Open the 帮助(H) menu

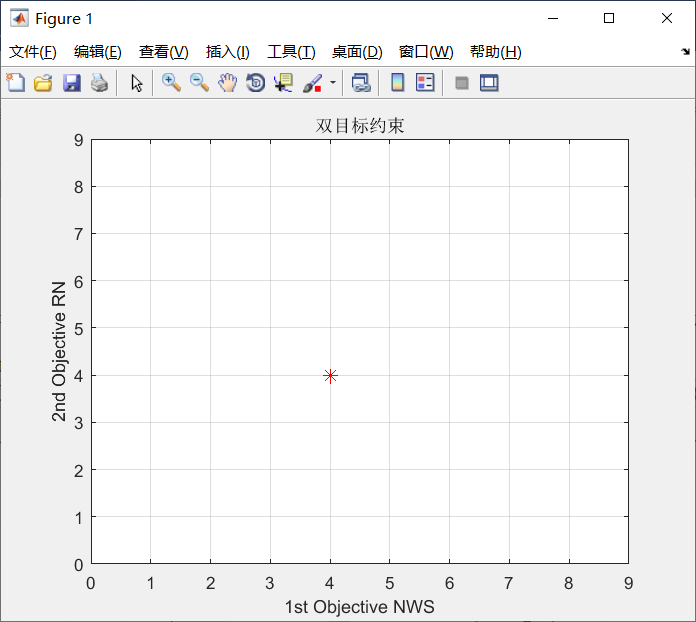coord(496,52)
